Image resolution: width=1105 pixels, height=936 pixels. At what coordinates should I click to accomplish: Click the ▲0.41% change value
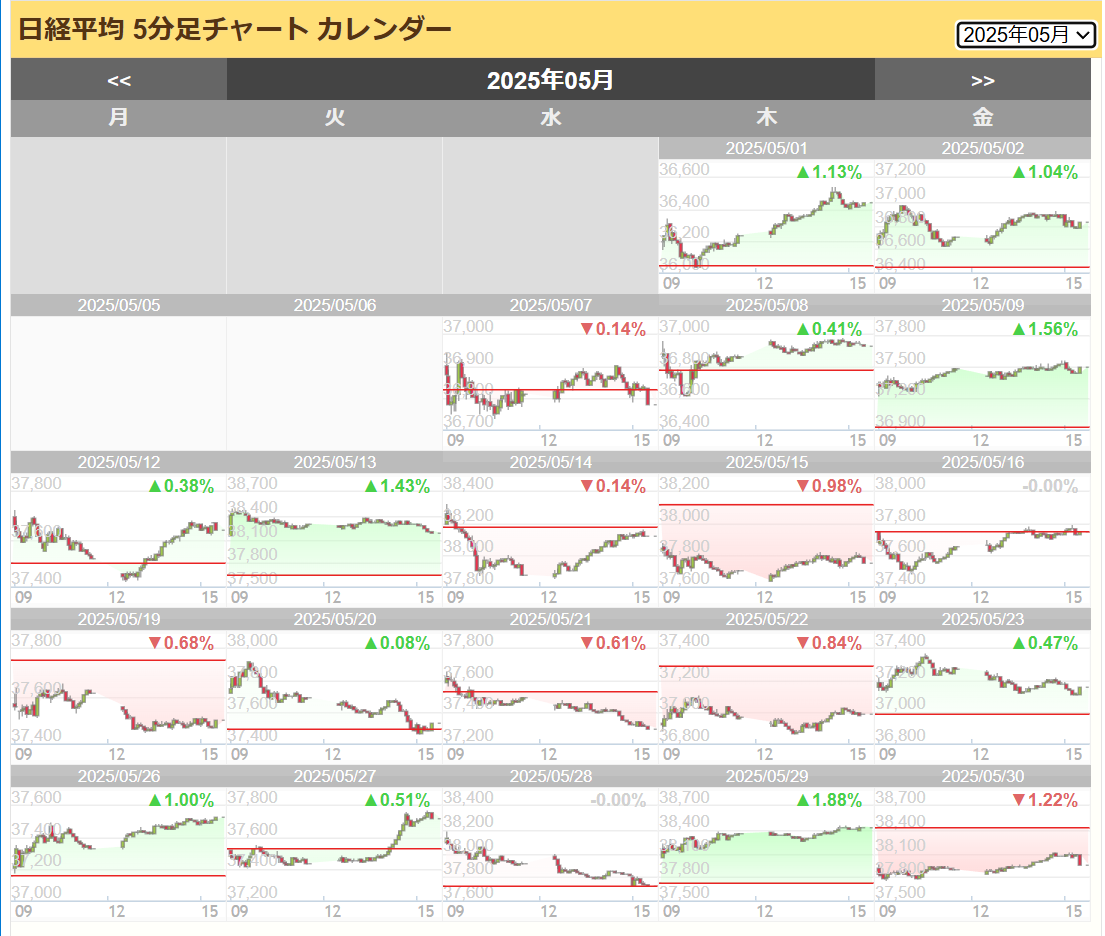click(829, 329)
